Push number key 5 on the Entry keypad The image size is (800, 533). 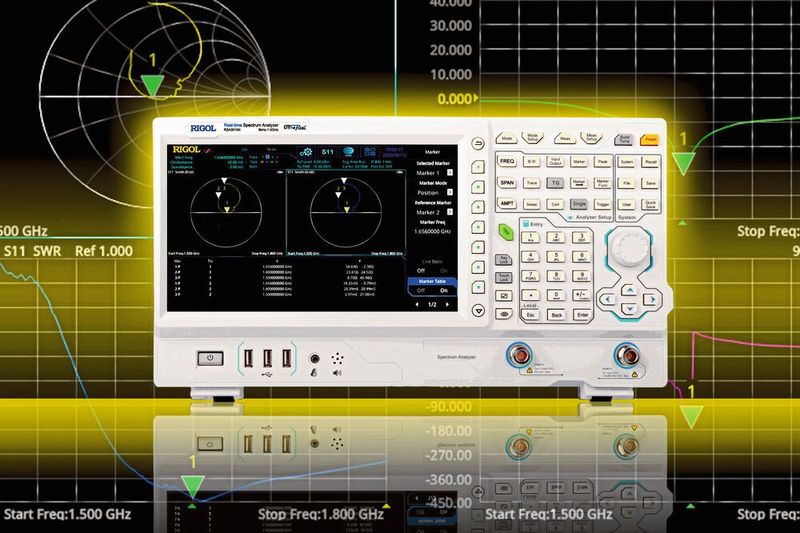pos(556,257)
